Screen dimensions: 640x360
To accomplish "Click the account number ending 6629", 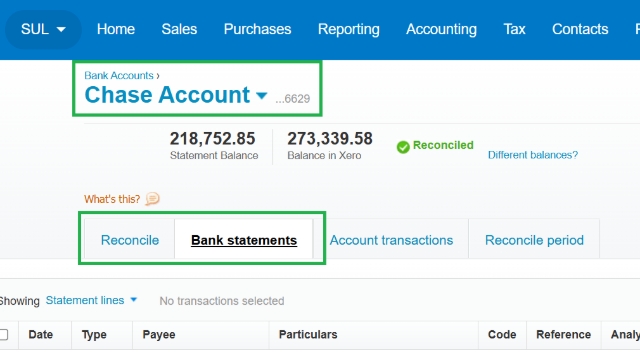I will [292, 98].
